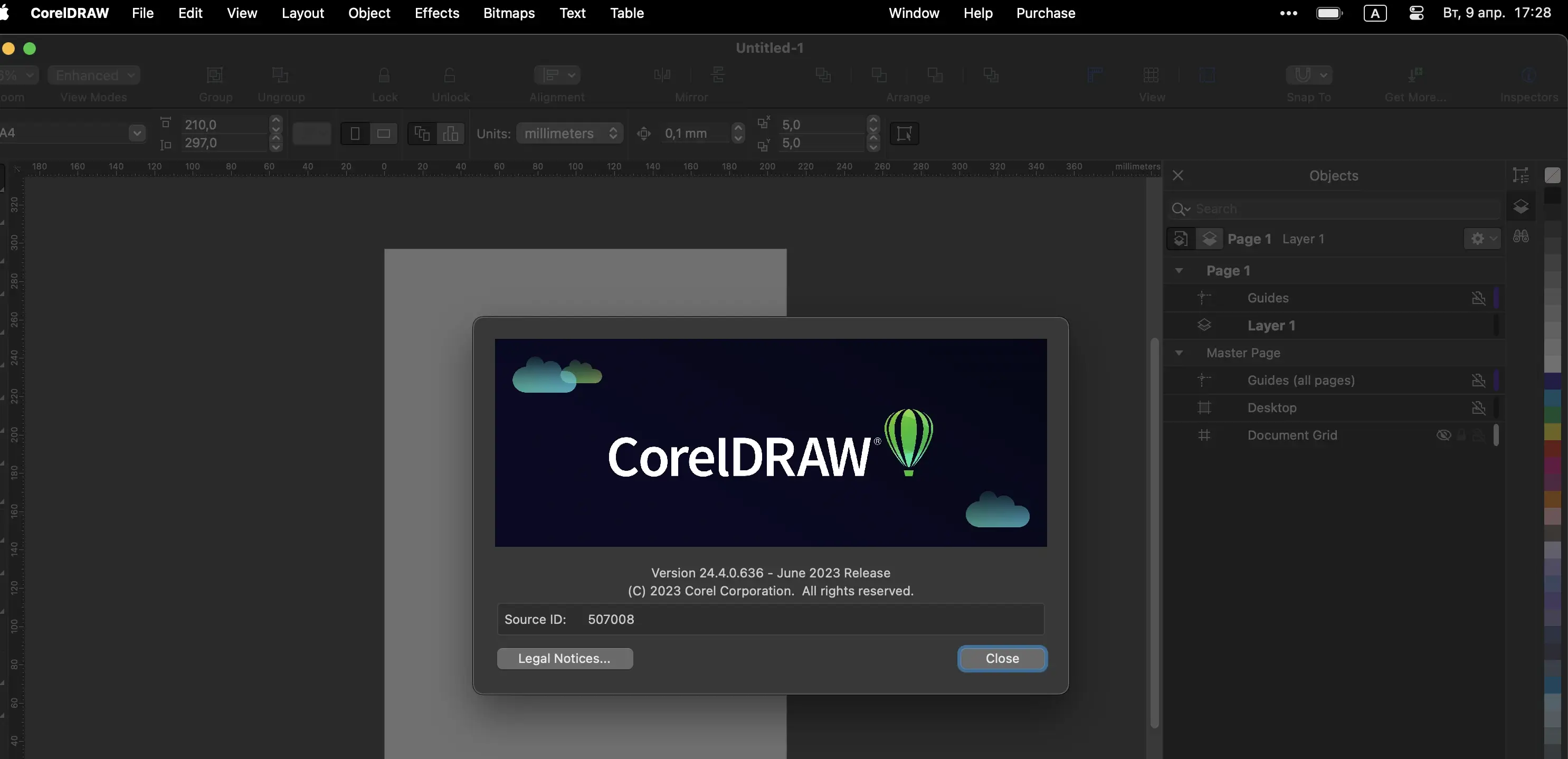Open the Get More download icon
This screenshot has width=1568, height=759.
pos(1414,75)
